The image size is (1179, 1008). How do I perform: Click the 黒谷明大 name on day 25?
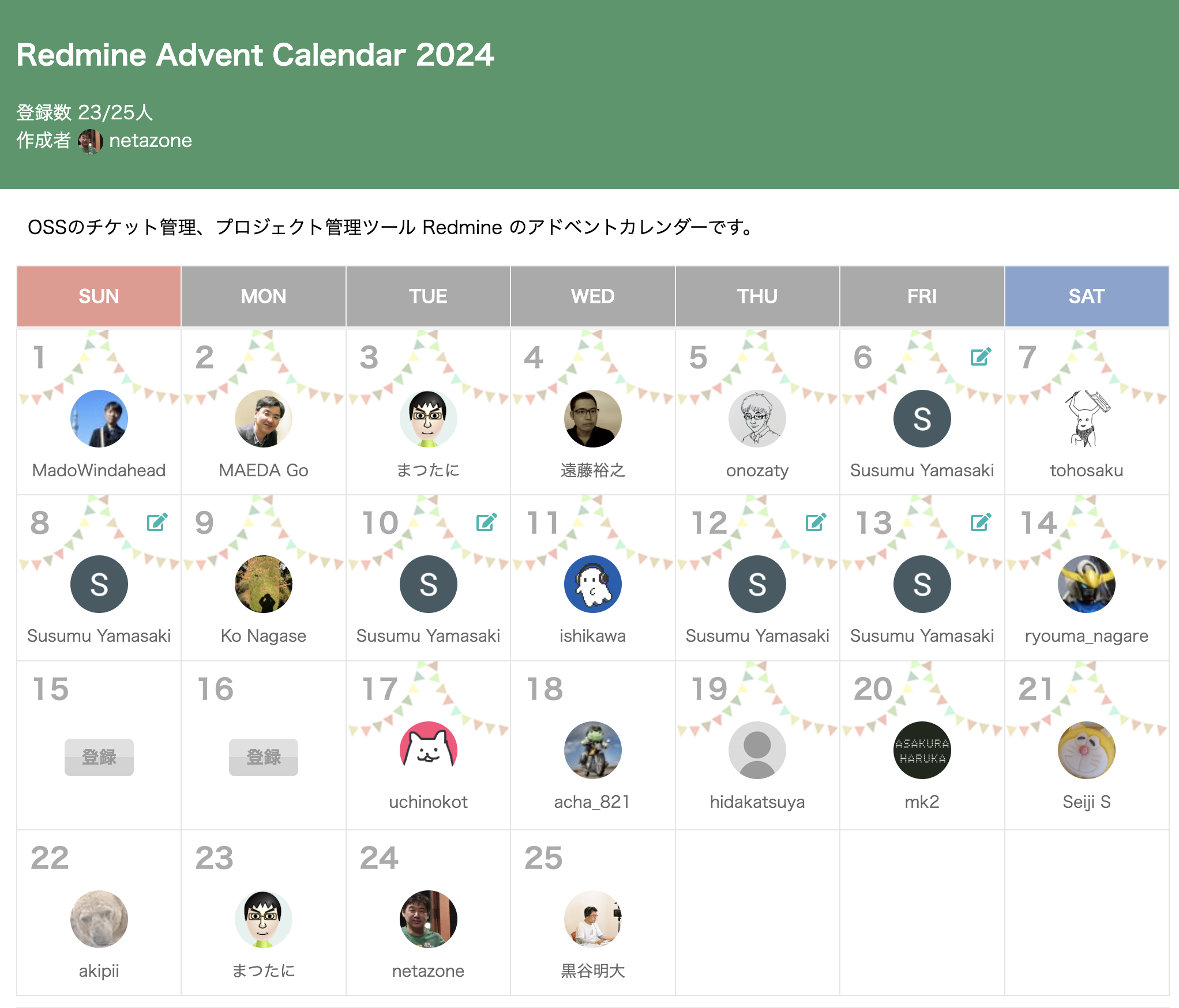[x=592, y=971]
